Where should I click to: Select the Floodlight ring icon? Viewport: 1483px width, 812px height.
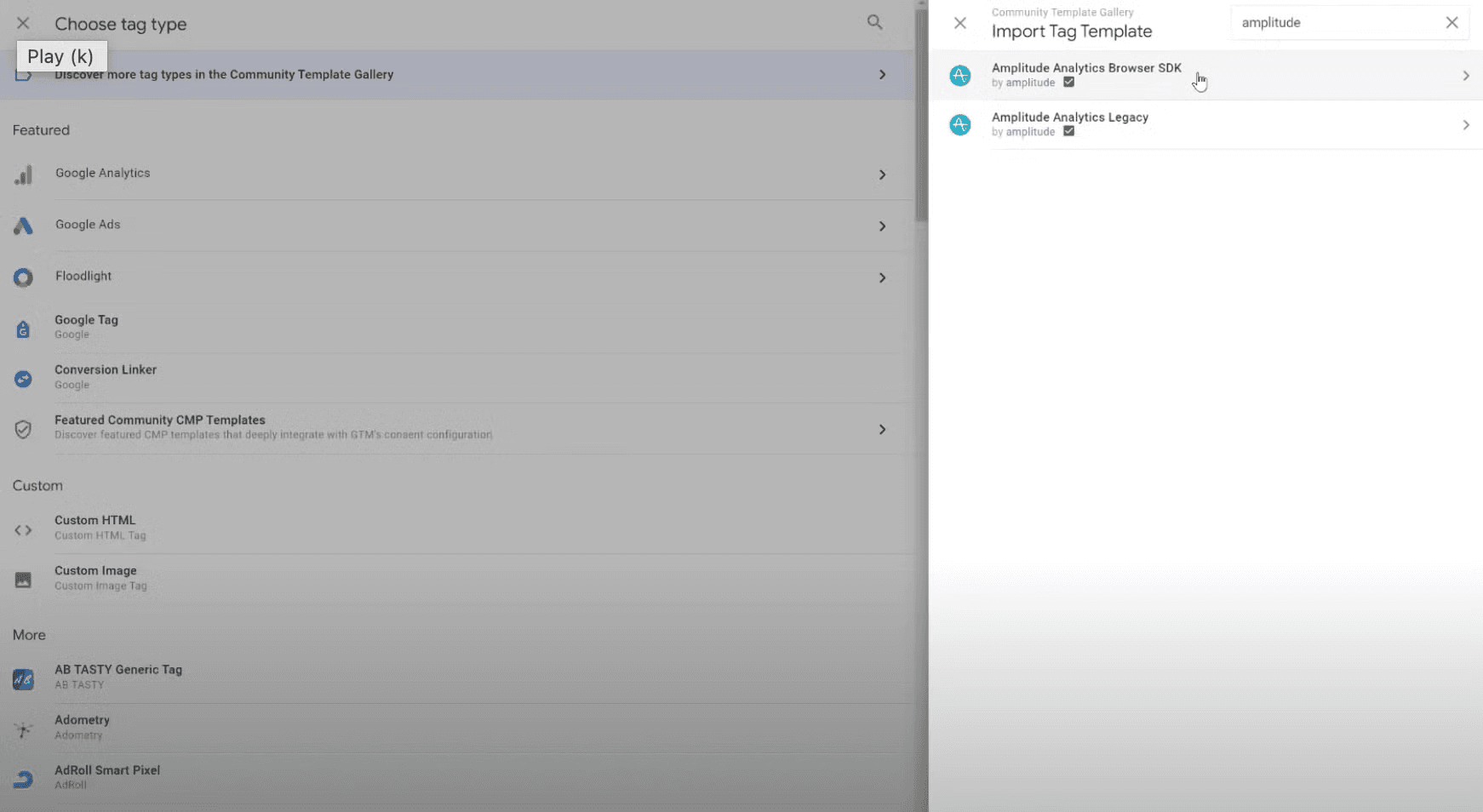(23, 277)
